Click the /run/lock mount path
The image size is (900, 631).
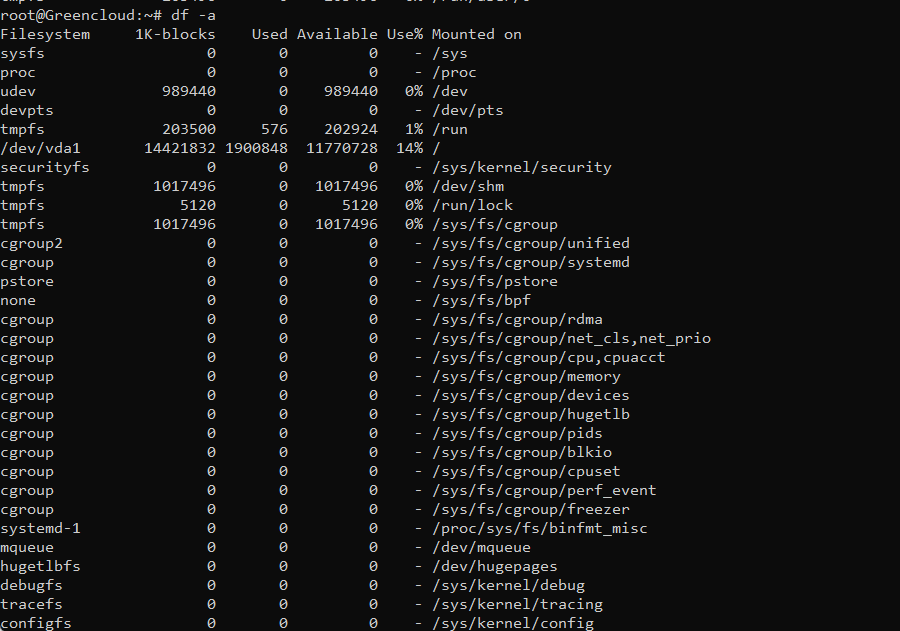click(472, 205)
